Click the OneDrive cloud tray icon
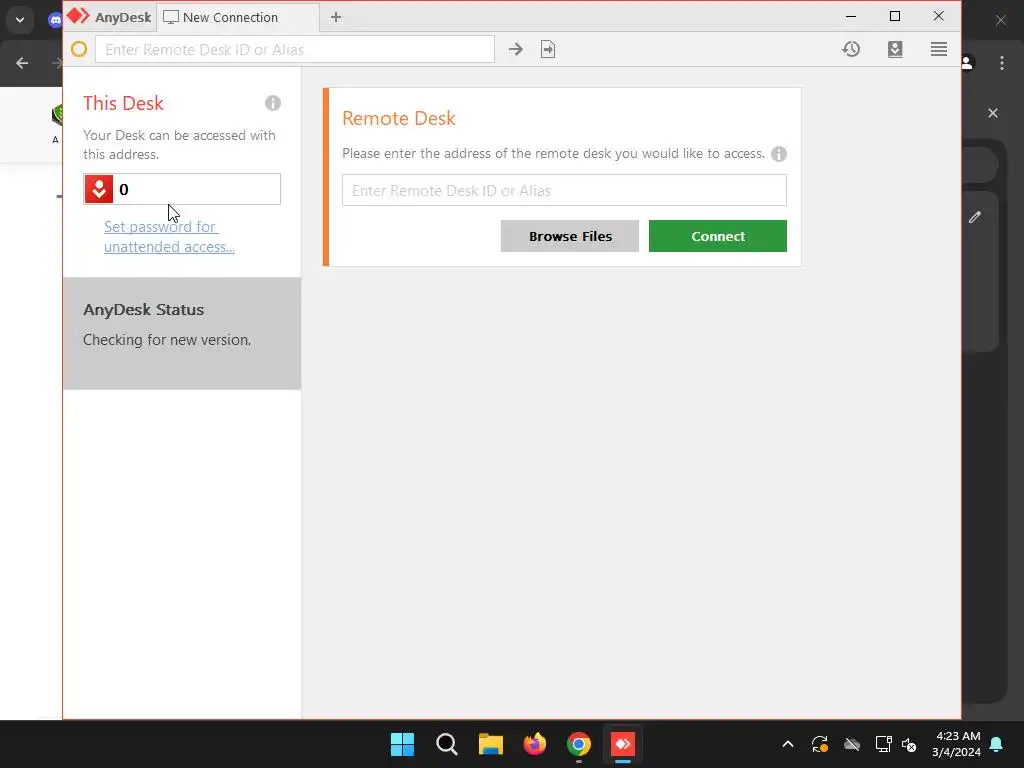 tap(852, 744)
